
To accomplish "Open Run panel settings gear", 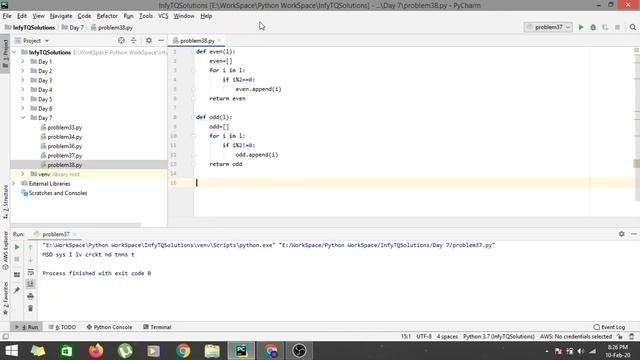I will coord(622,234).
